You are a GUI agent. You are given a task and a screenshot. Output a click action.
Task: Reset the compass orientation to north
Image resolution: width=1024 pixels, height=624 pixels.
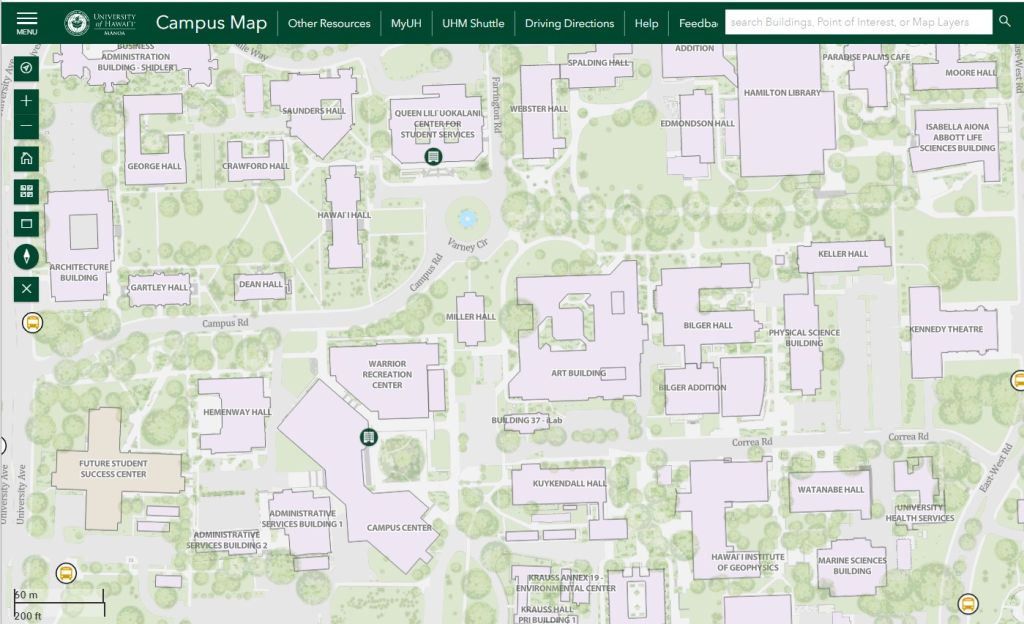click(27, 256)
